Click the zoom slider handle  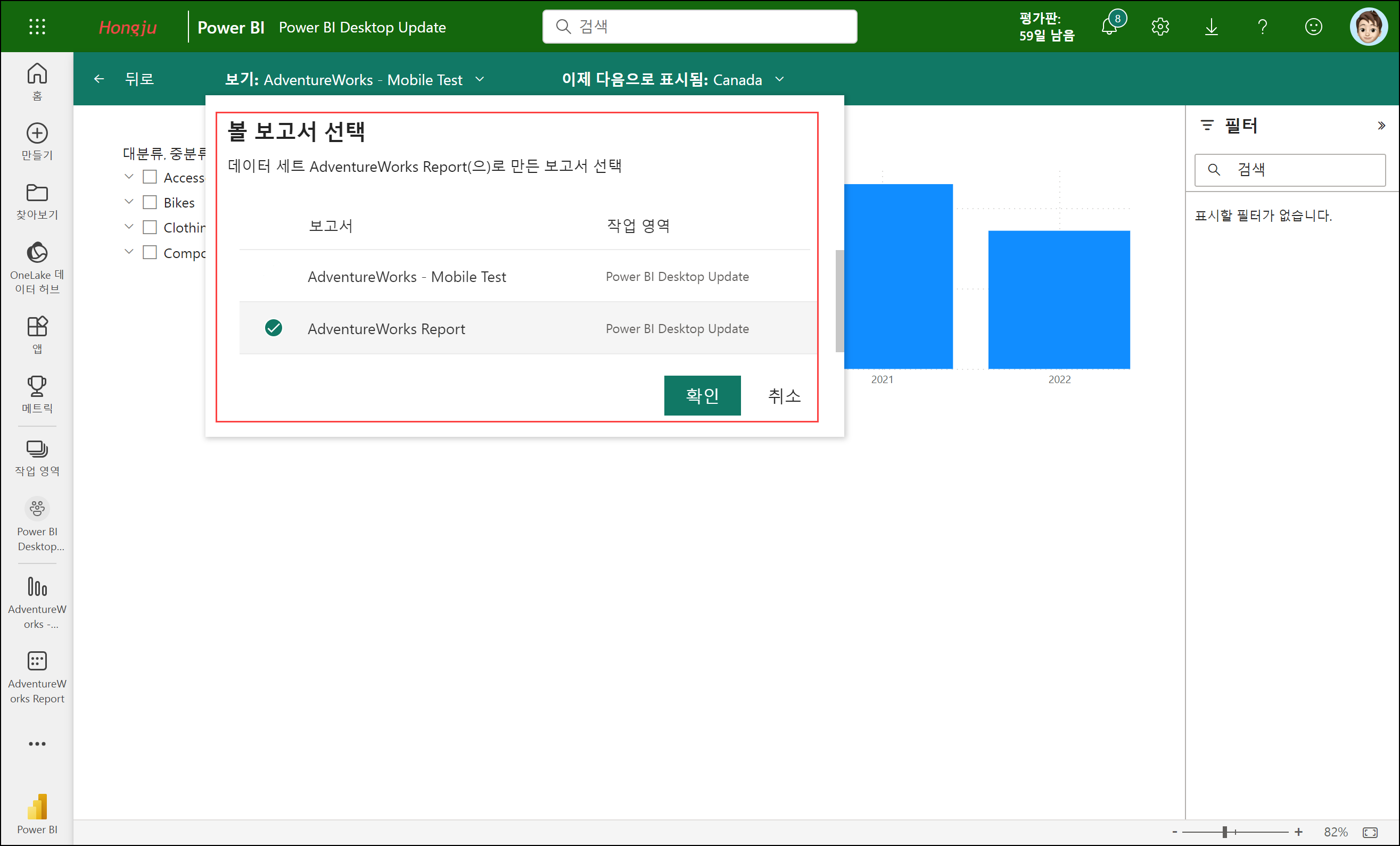pyautogui.click(x=1224, y=832)
